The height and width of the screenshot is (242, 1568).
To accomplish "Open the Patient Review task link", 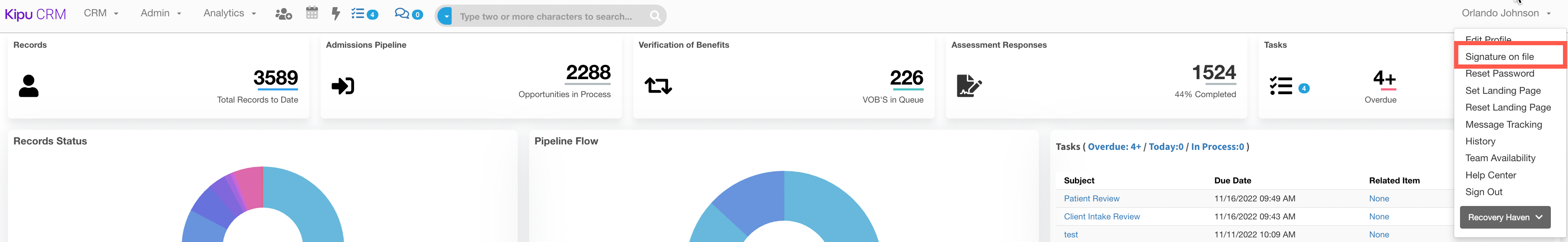I will coord(1091,199).
